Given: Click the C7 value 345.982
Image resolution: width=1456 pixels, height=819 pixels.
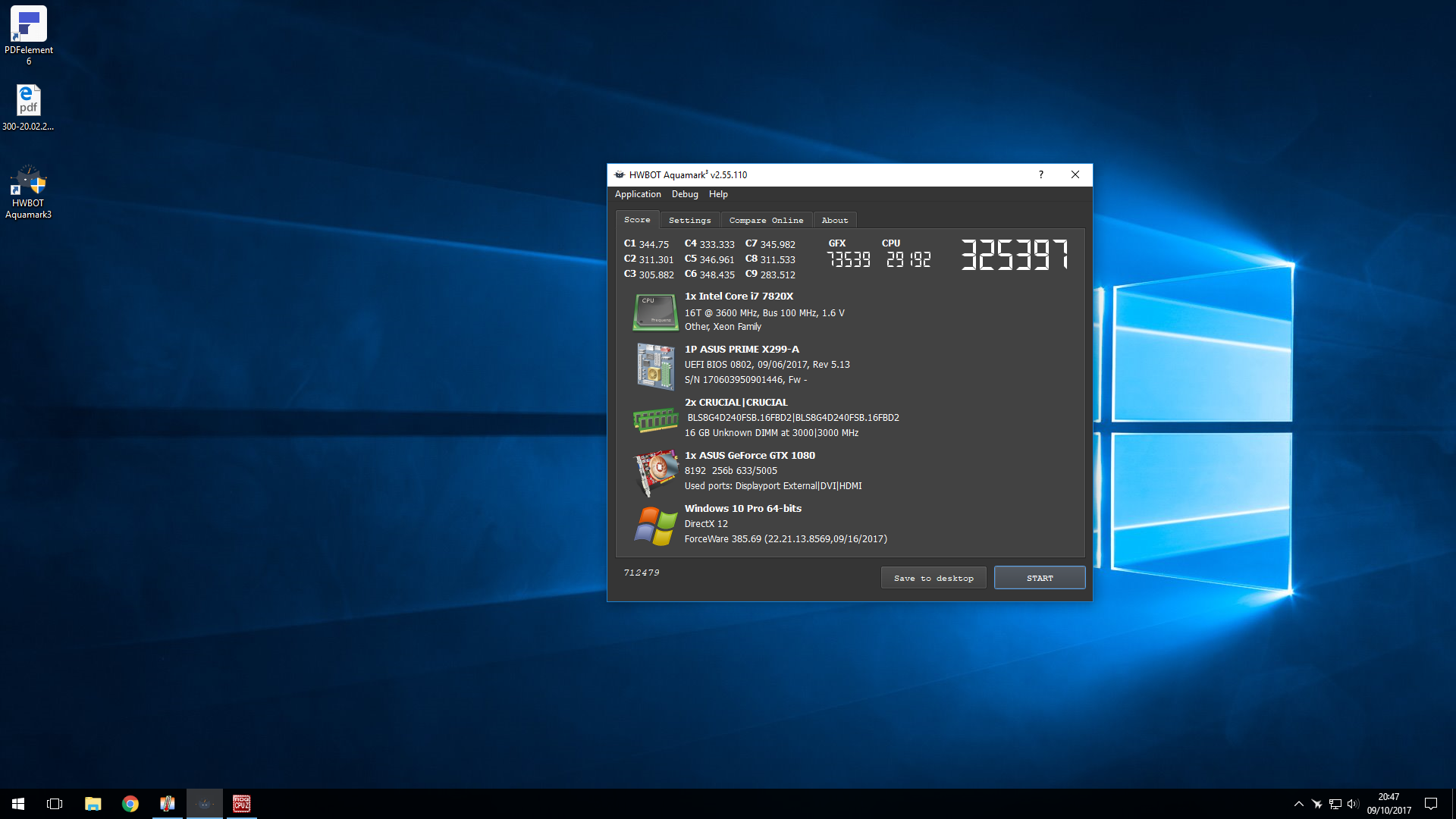Looking at the screenshot, I should click(x=778, y=244).
